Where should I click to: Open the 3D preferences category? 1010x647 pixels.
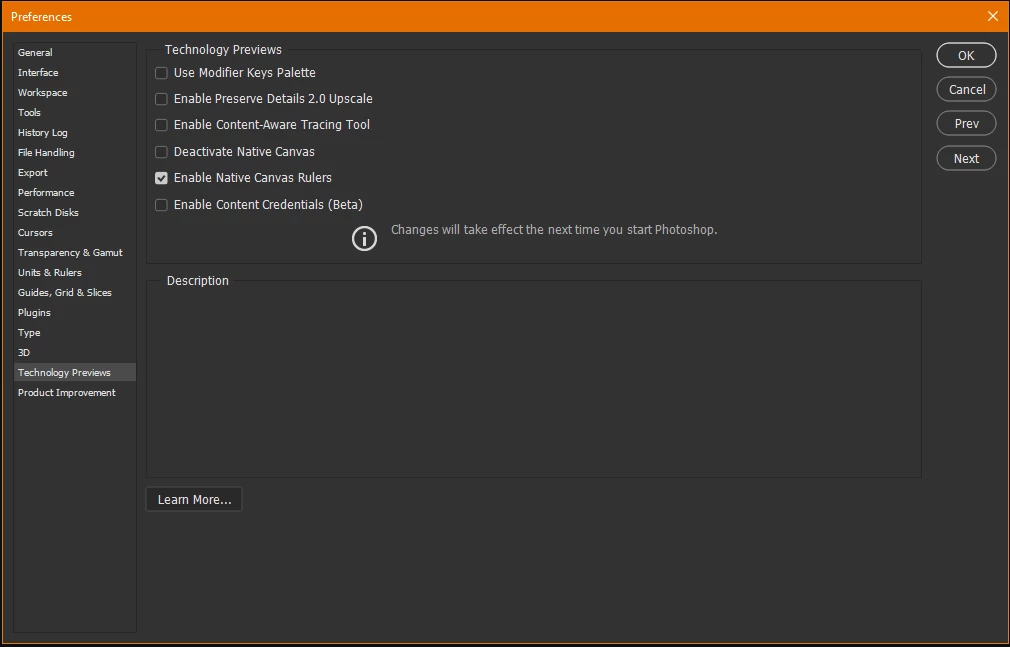pyautogui.click(x=75, y=352)
